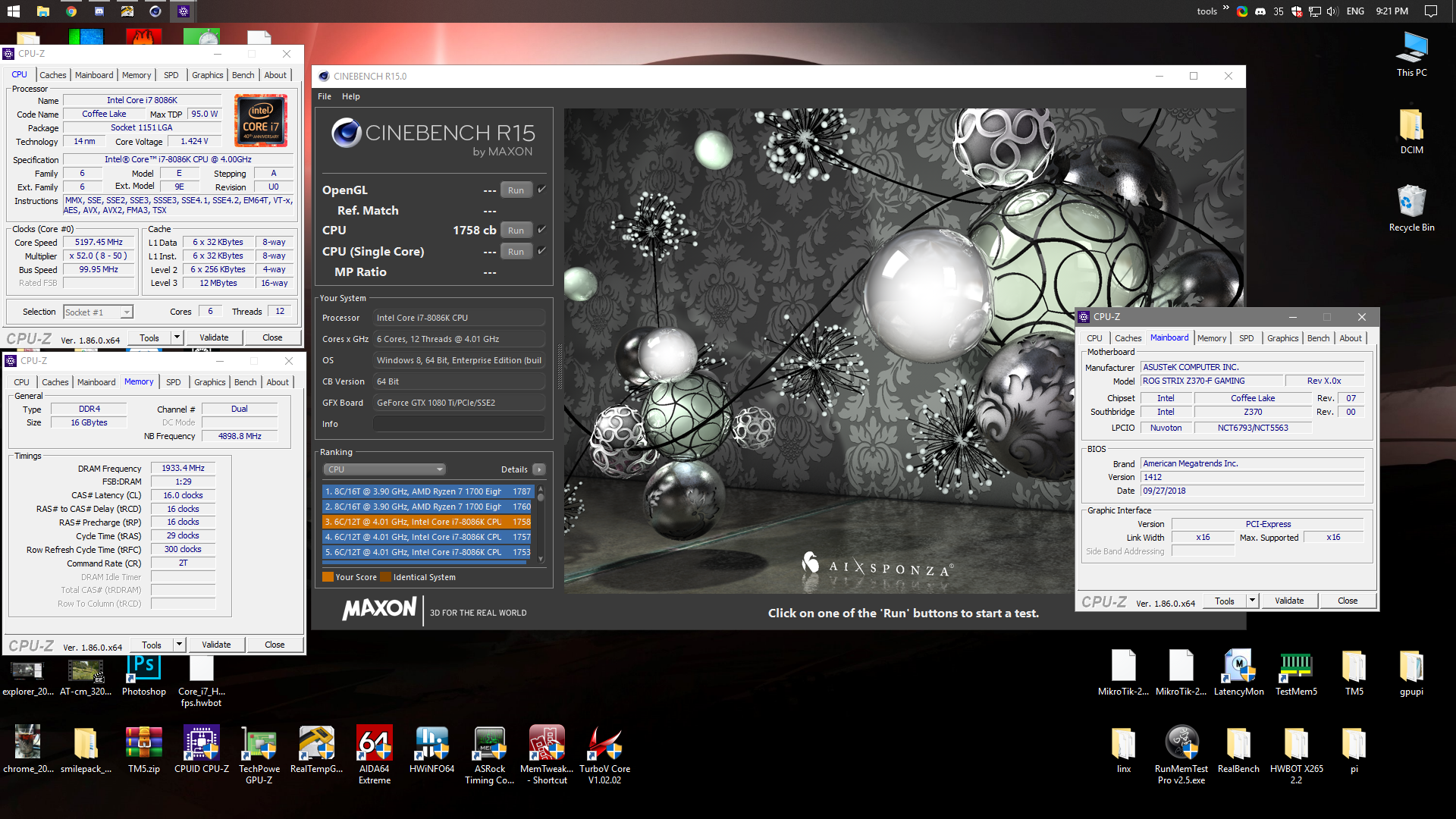Open File menu in Cinebench
This screenshot has height=819, width=1456.
(325, 96)
